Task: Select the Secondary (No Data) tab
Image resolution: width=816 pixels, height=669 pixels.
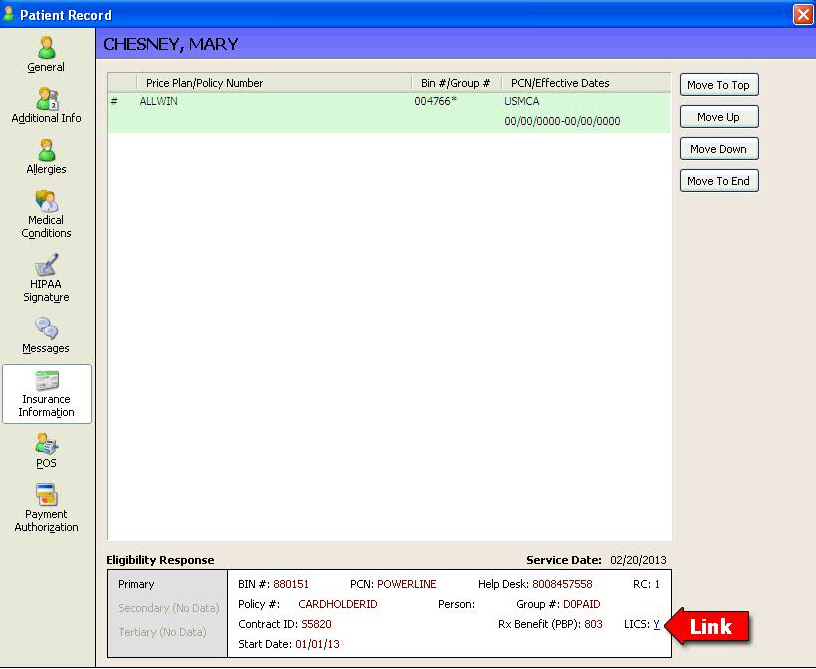Action: coord(168,608)
